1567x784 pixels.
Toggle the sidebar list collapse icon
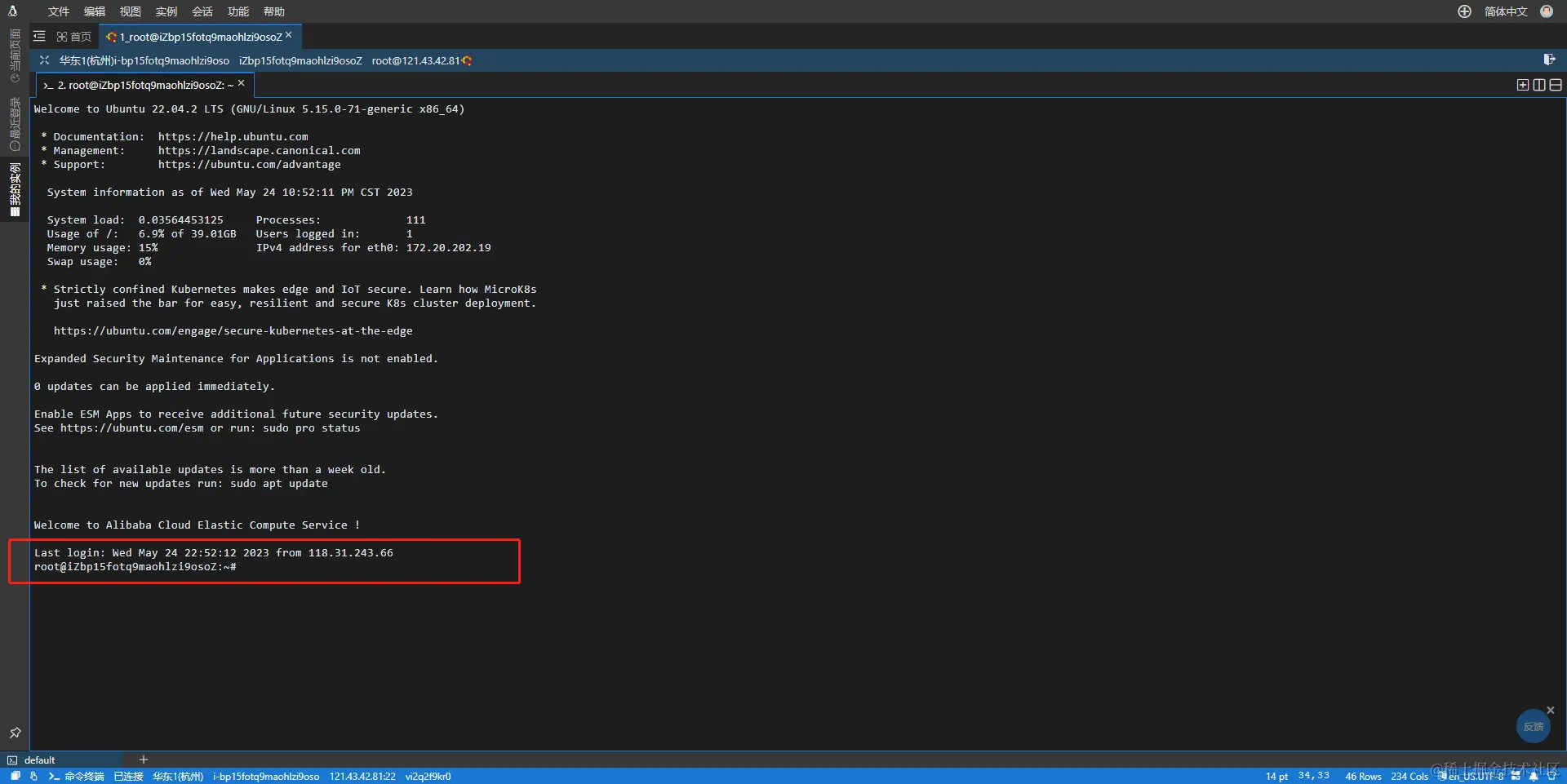pyautogui.click(x=39, y=36)
